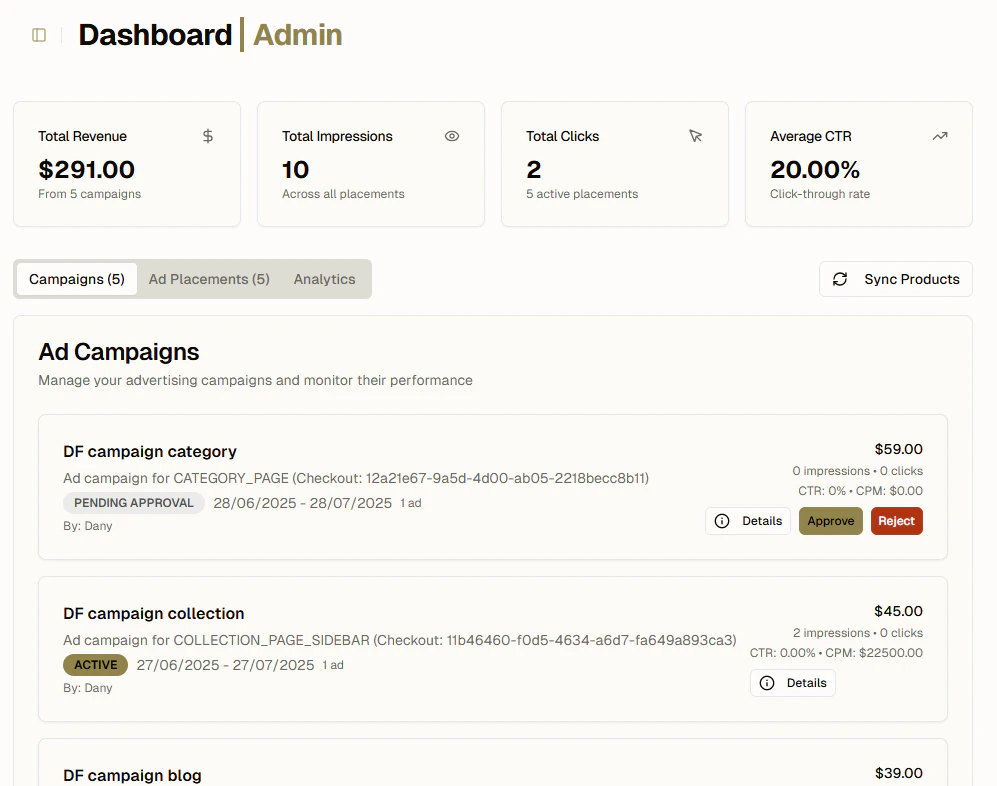Click the Dashboard heading

[155, 35]
